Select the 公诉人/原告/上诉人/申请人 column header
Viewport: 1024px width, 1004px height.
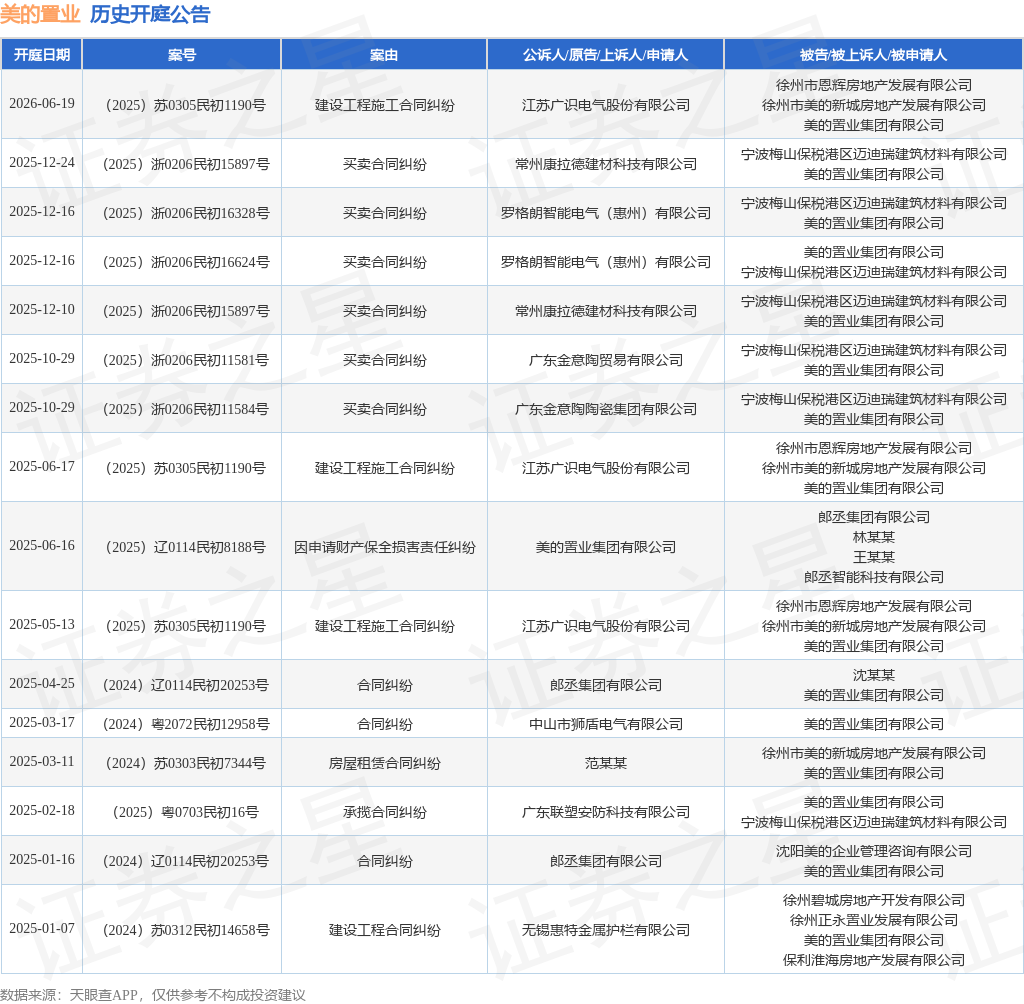(x=605, y=55)
